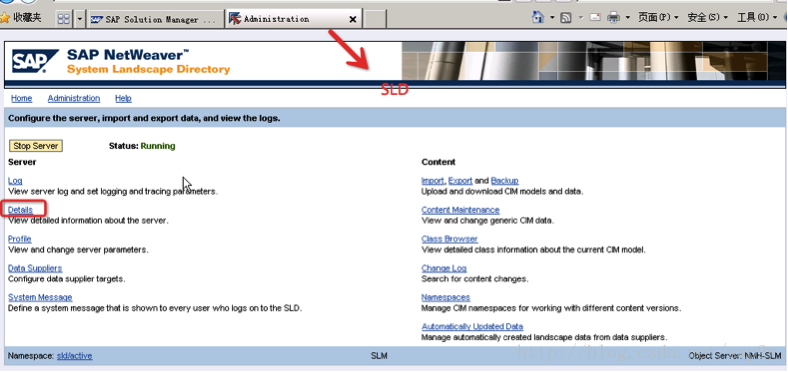The width and height of the screenshot is (788, 372).
Task: Open the System Message link
Action: (40, 298)
